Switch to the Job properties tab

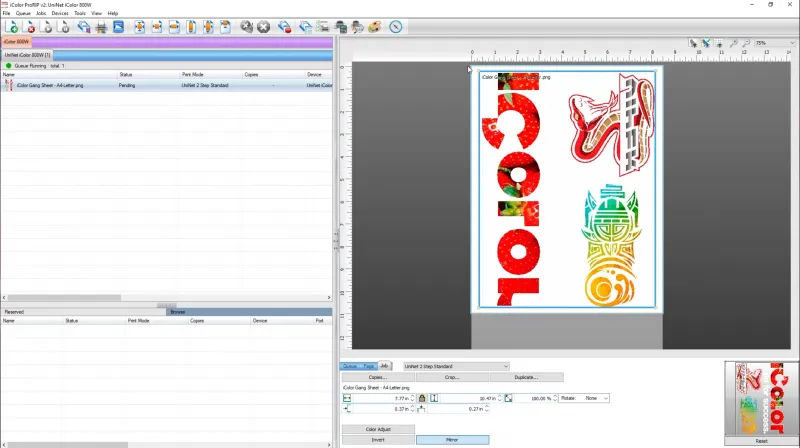(385, 366)
